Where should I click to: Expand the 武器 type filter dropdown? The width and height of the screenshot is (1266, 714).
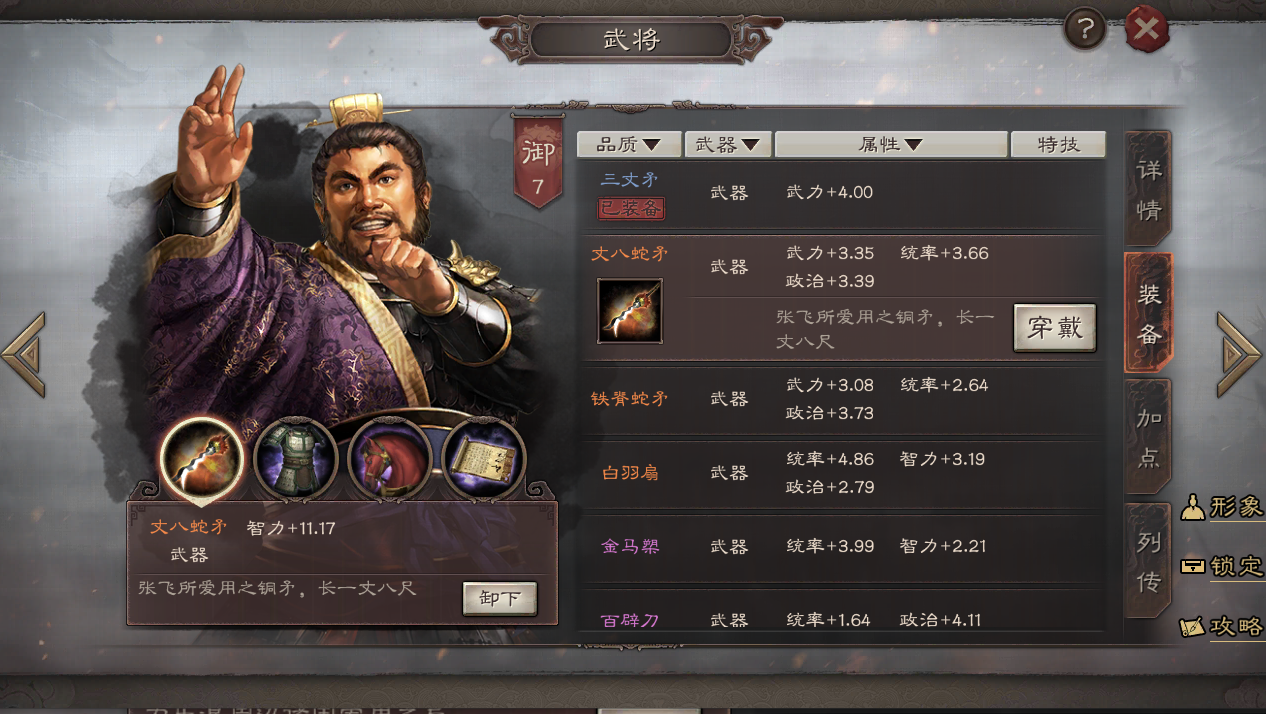point(728,145)
